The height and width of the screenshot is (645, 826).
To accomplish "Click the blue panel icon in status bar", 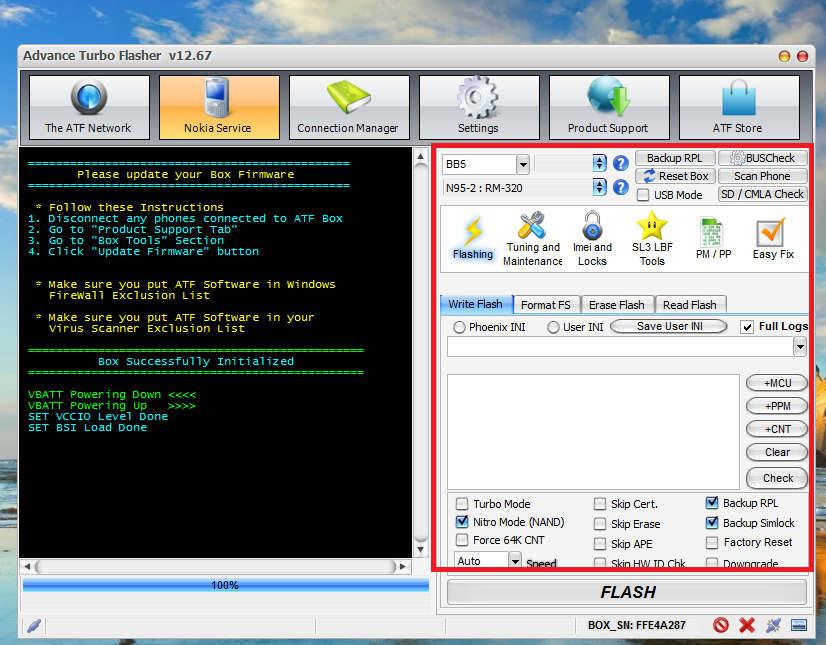I will (x=799, y=625).
